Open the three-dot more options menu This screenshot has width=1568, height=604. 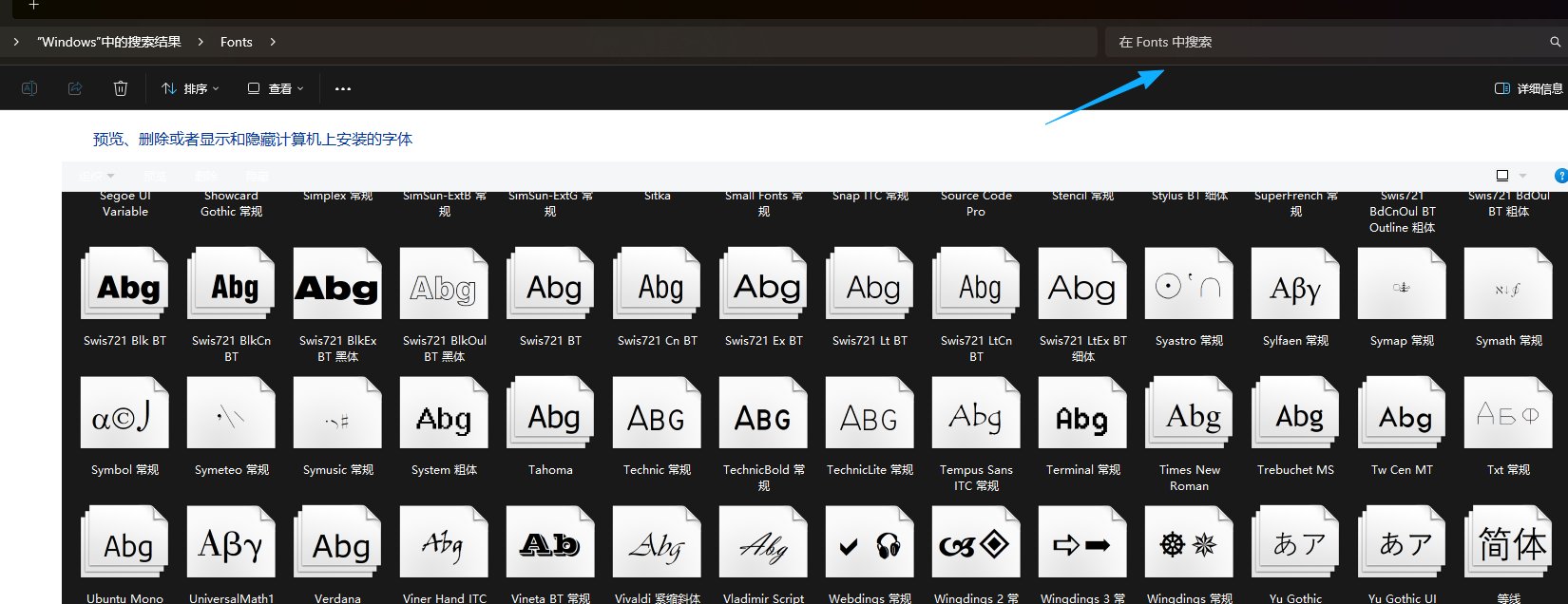coord(343,88)
